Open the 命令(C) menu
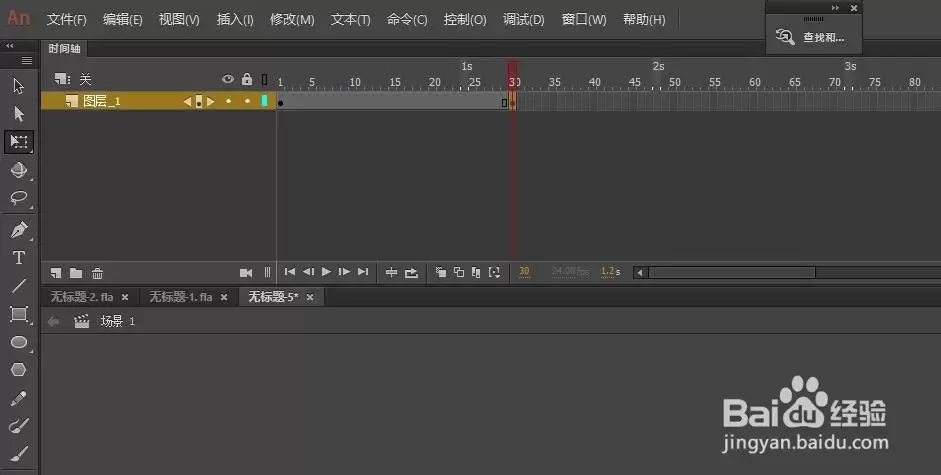The height and width of the screenshot is (475, 941). [407, 20]
